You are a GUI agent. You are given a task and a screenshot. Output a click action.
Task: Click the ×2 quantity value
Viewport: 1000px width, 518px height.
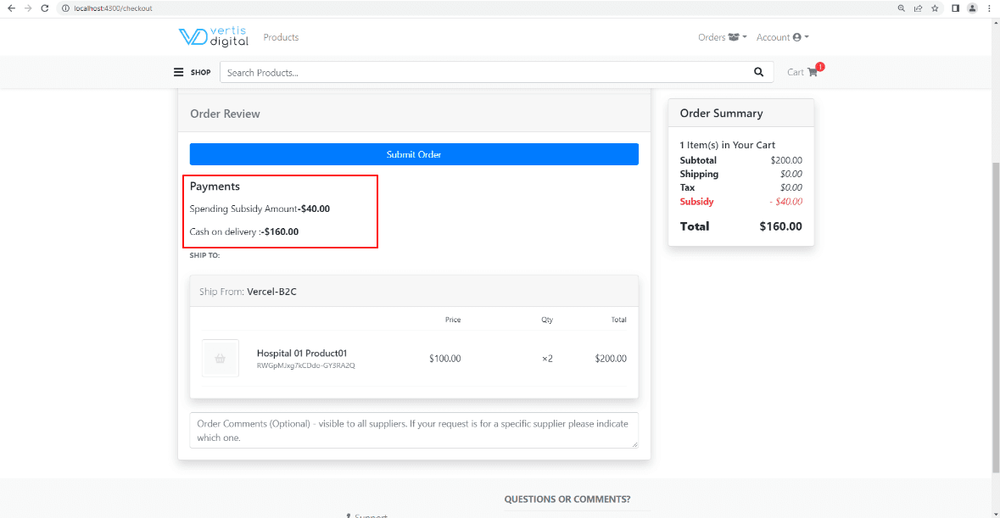547,359
